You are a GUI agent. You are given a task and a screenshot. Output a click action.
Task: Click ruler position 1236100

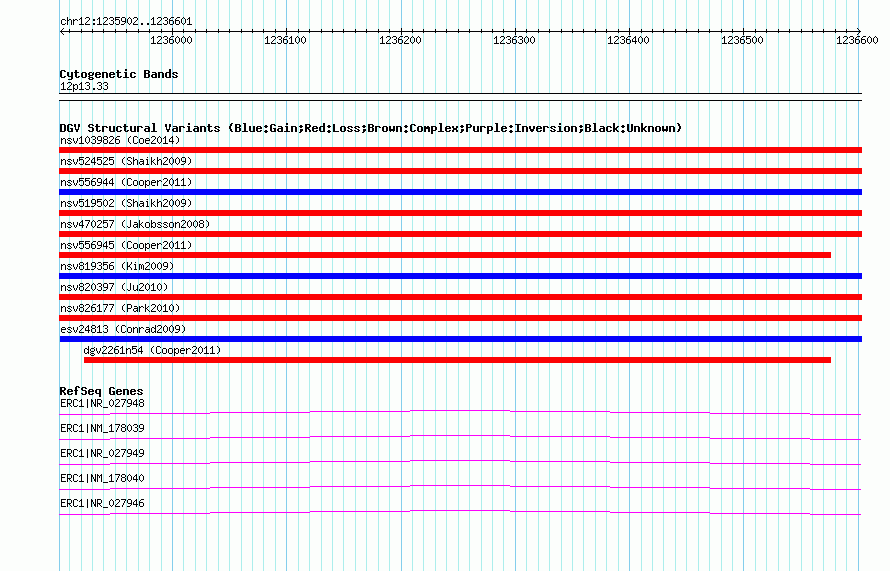coord(286,40)
